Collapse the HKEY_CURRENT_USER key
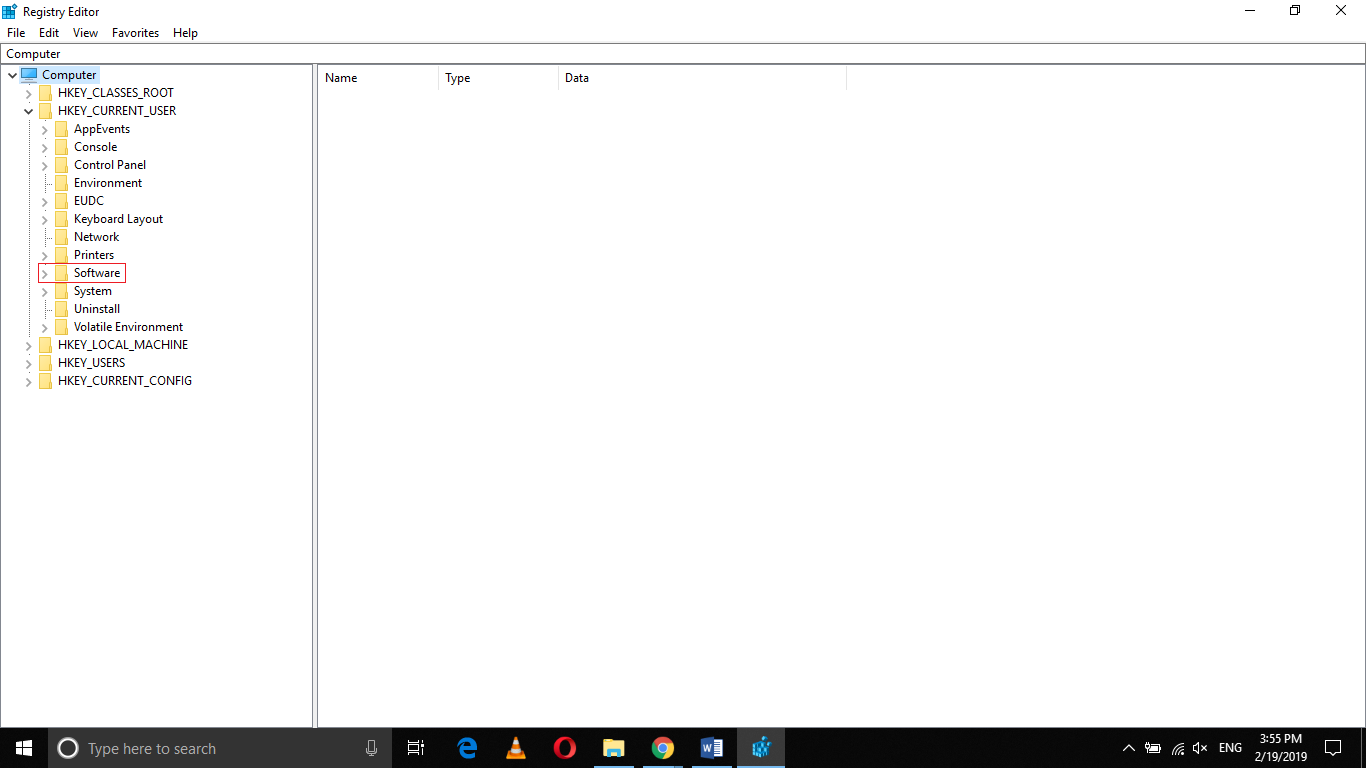This screenshot has width=1366, height=768. click(28, 111)
